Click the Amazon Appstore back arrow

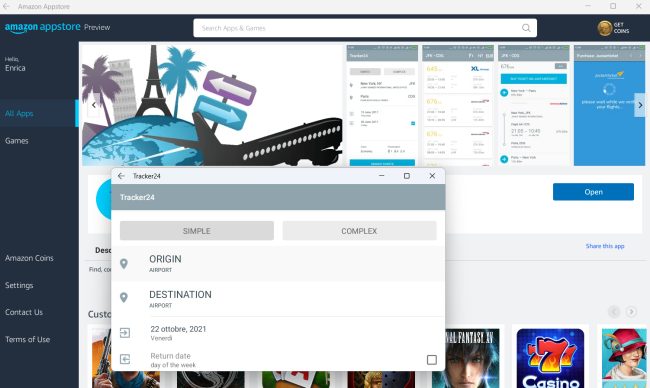pyautogui.click(x=6, y=6)
